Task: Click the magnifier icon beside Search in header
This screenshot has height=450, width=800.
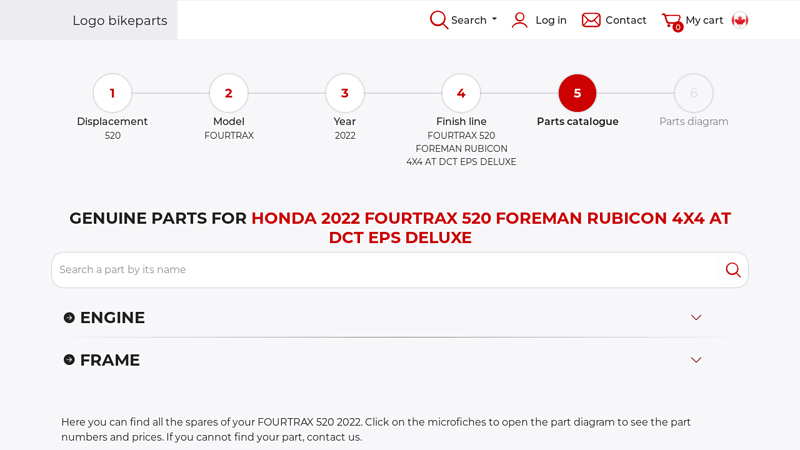Action: 439,20
